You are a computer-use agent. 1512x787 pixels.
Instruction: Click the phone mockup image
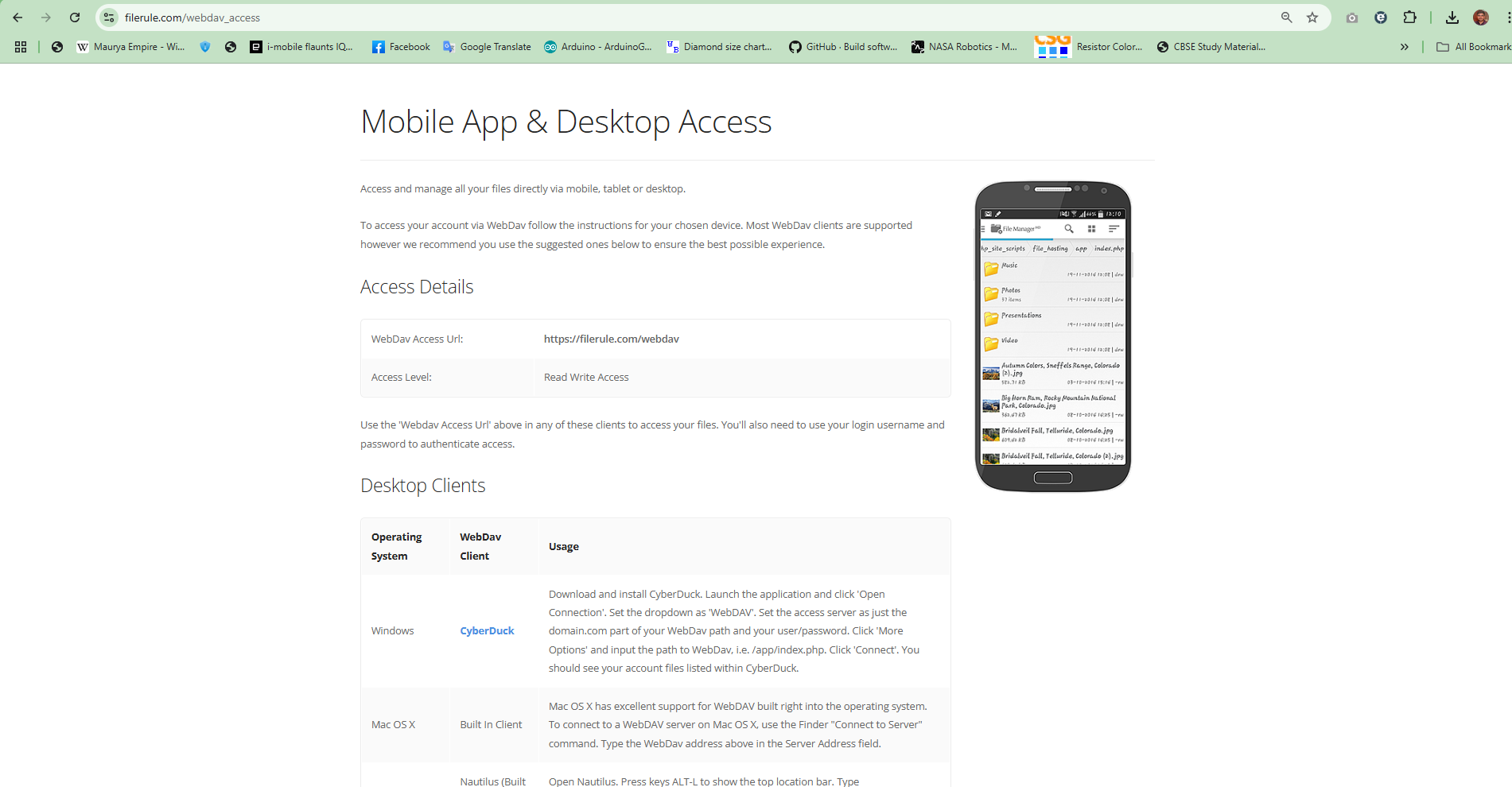[x=1053, y=336]
